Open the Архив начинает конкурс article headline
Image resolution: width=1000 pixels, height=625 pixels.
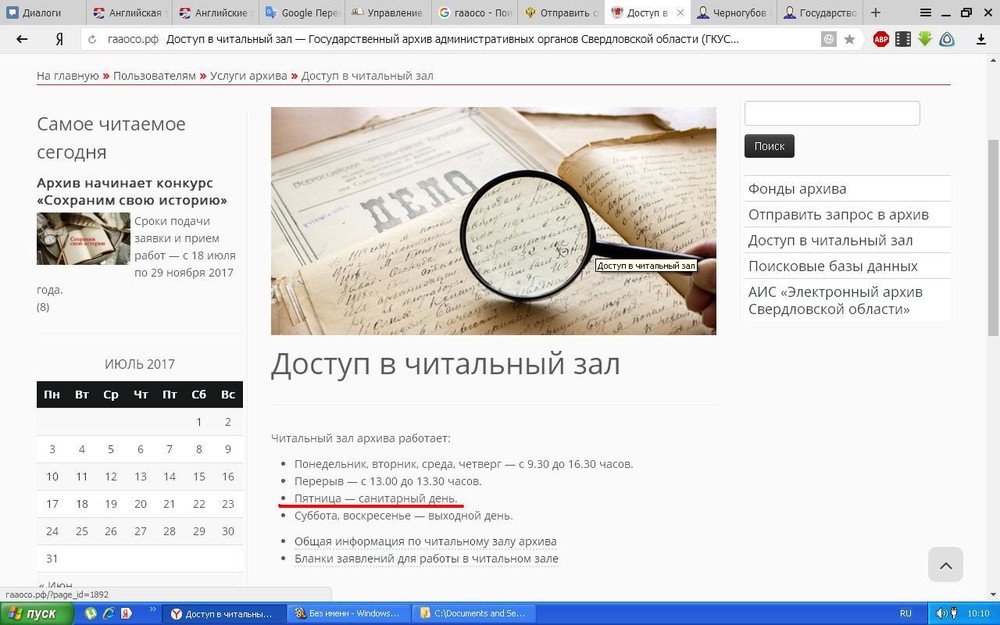point(132,191)
